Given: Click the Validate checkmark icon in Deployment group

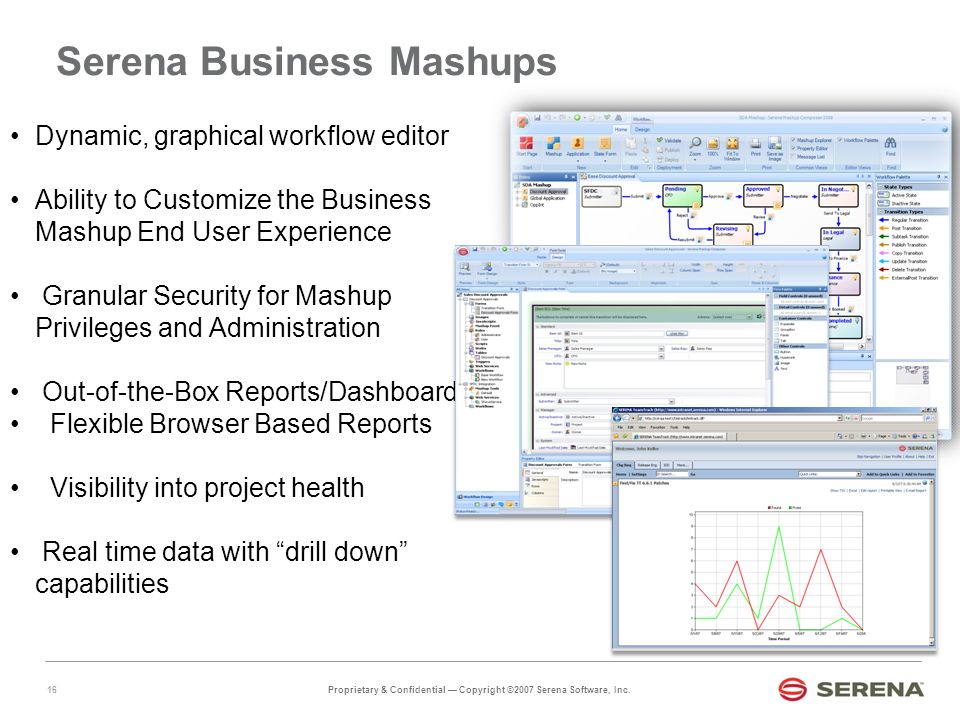Looking at the screenshot, I should coord(659,140).
